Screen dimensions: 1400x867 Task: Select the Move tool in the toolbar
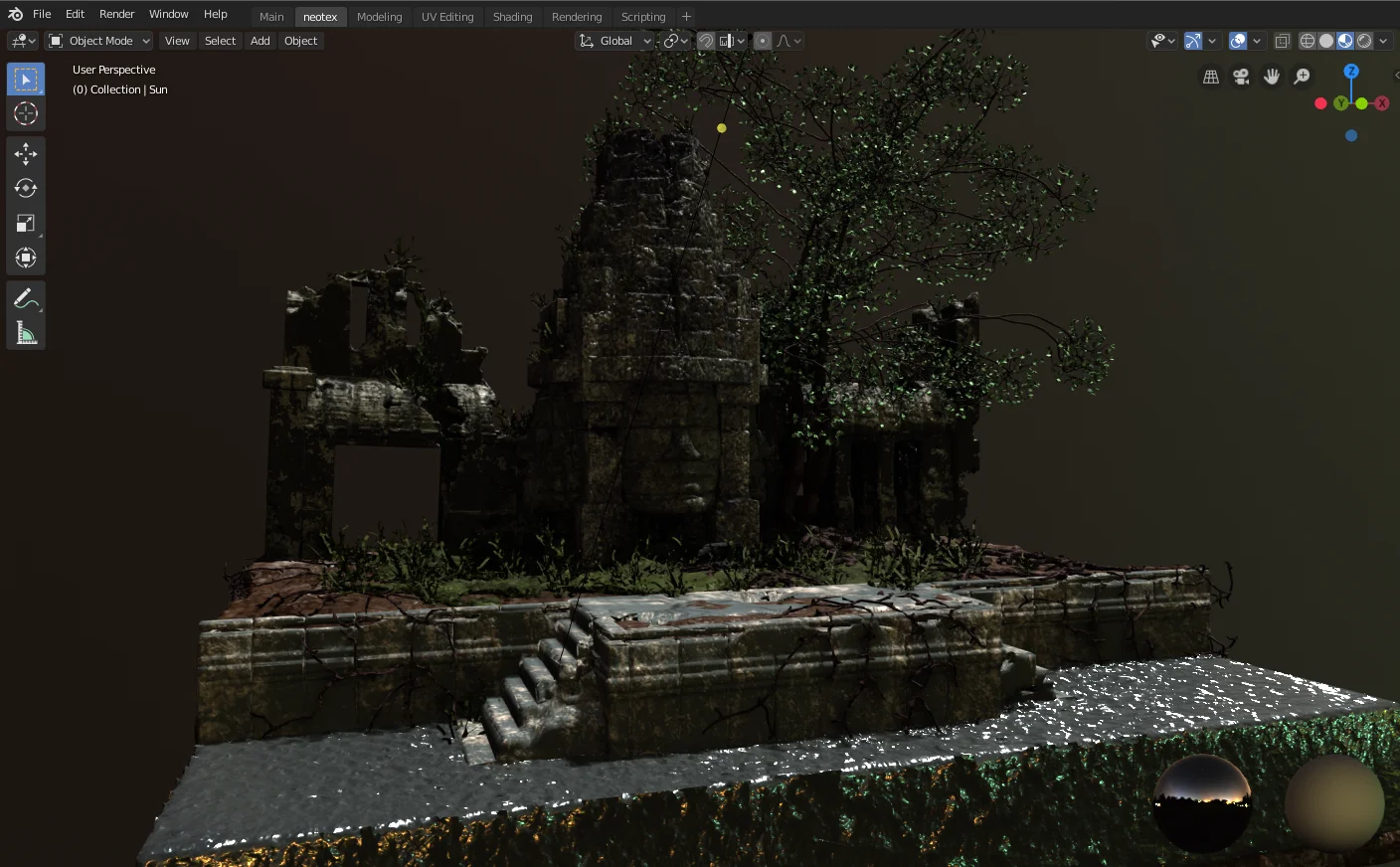point(26,154)
